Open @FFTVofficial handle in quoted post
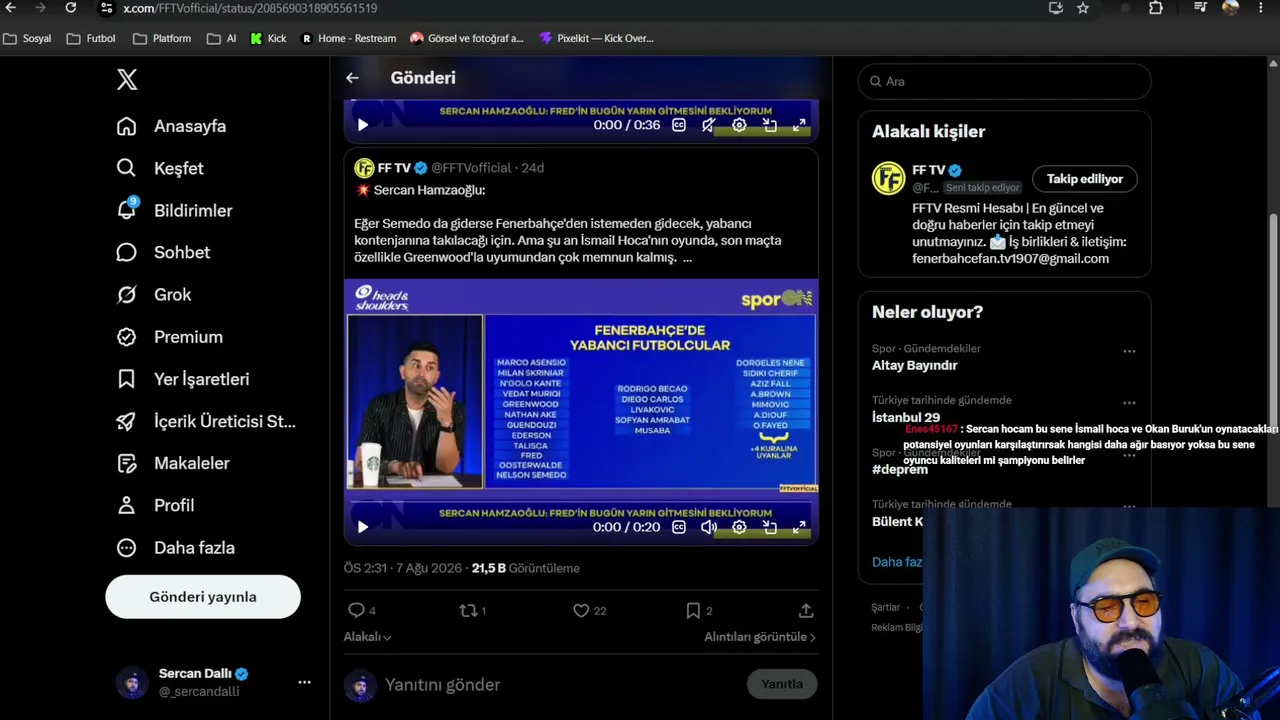The image size is (1280, 720). coord(471,168)
